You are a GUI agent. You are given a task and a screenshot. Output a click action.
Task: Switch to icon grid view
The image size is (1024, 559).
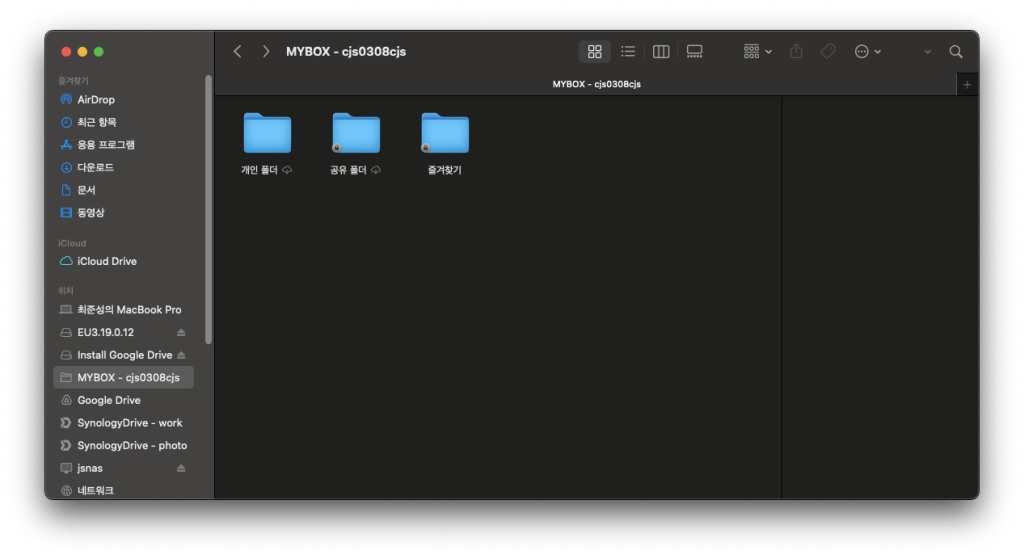pyautogui.click(x=594, y=51)
